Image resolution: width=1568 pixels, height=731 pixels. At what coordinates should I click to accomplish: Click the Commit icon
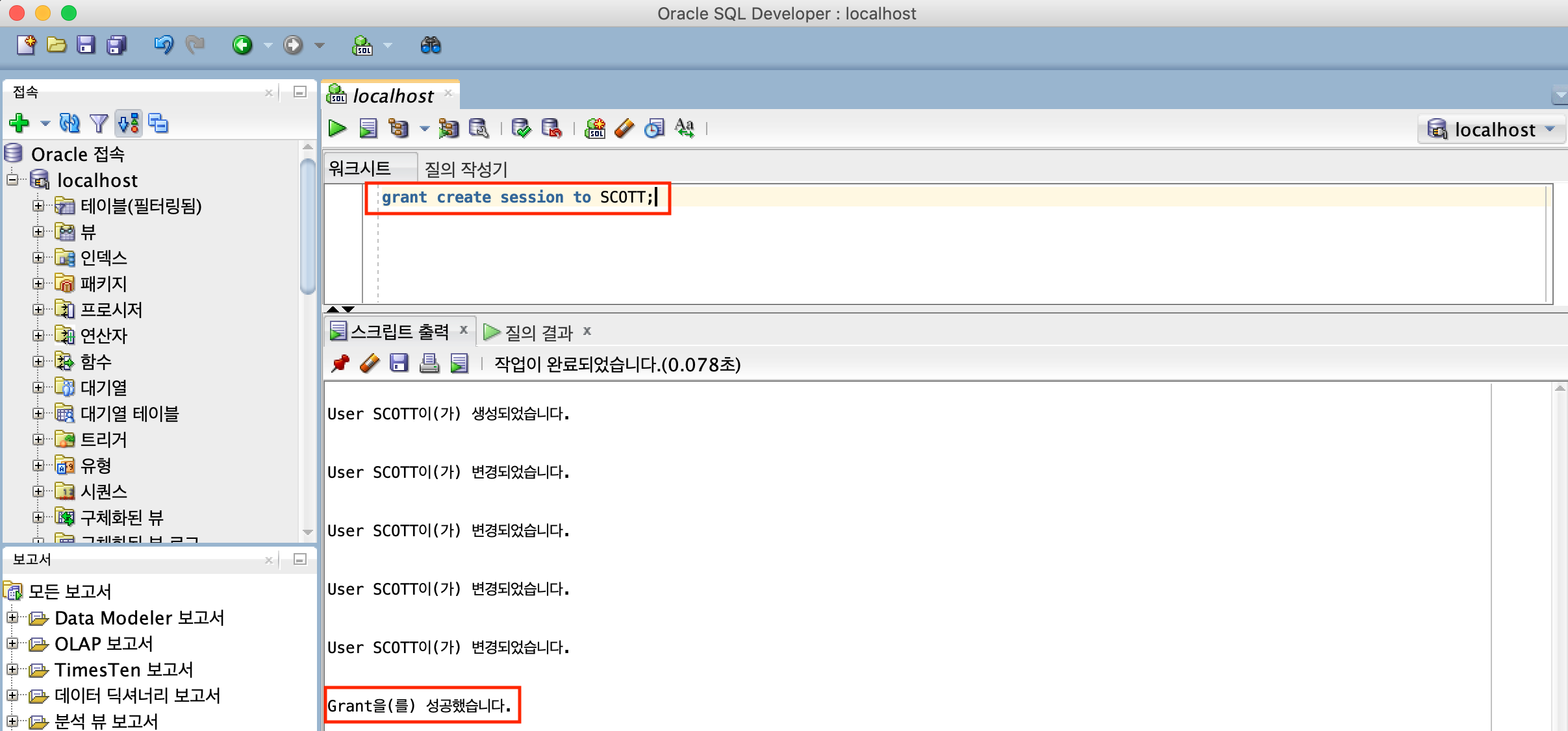click(521, 129)
